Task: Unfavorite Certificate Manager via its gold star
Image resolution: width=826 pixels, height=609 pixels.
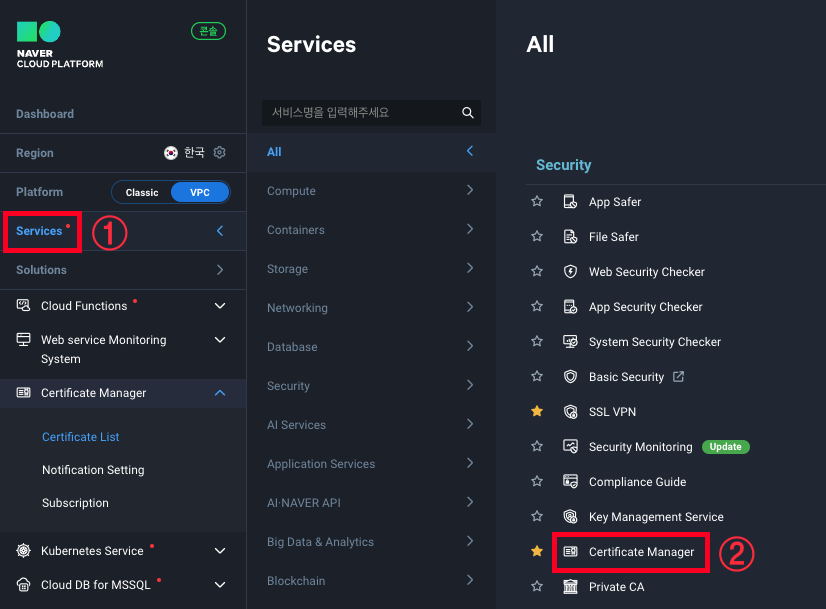Action: point(537,551)
